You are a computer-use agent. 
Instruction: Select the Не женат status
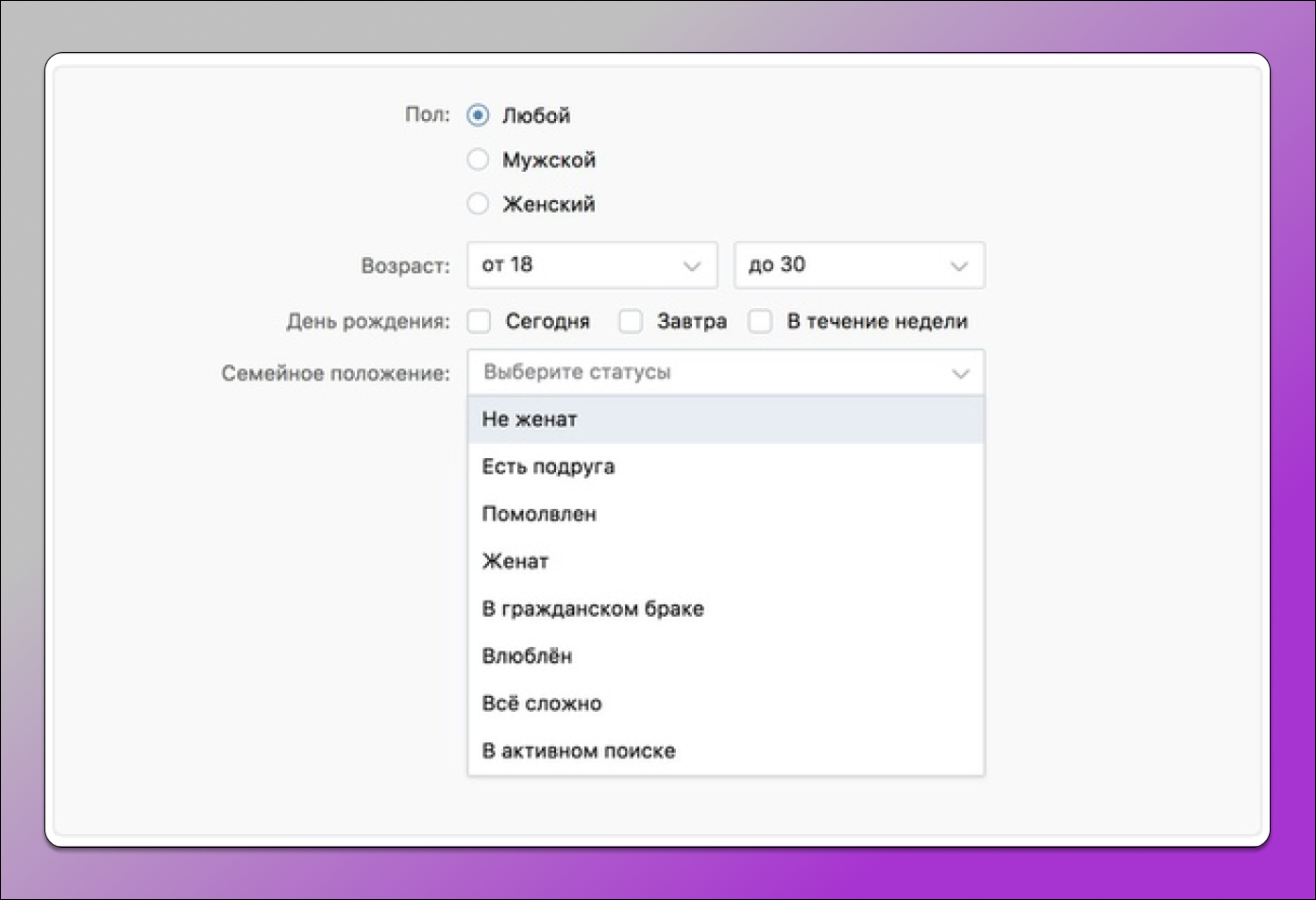(x=529, y=418)
